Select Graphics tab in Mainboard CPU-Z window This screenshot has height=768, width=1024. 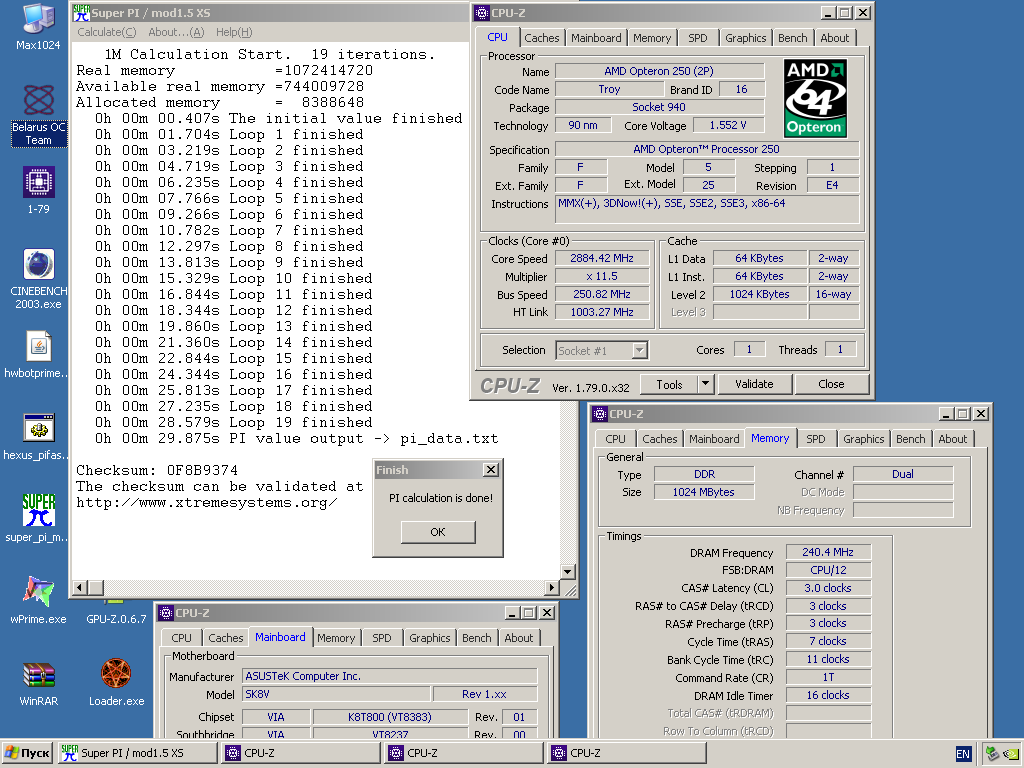[x=429, y=638]
